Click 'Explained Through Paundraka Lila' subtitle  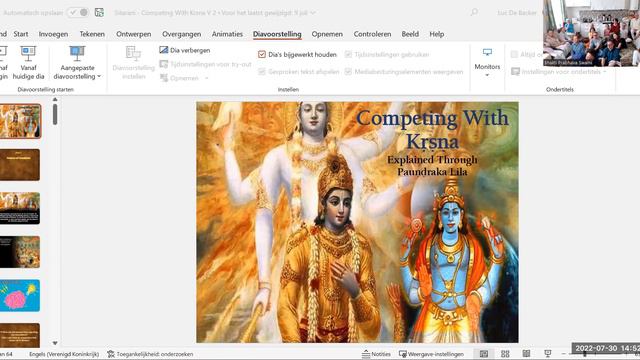pos(432,166)
